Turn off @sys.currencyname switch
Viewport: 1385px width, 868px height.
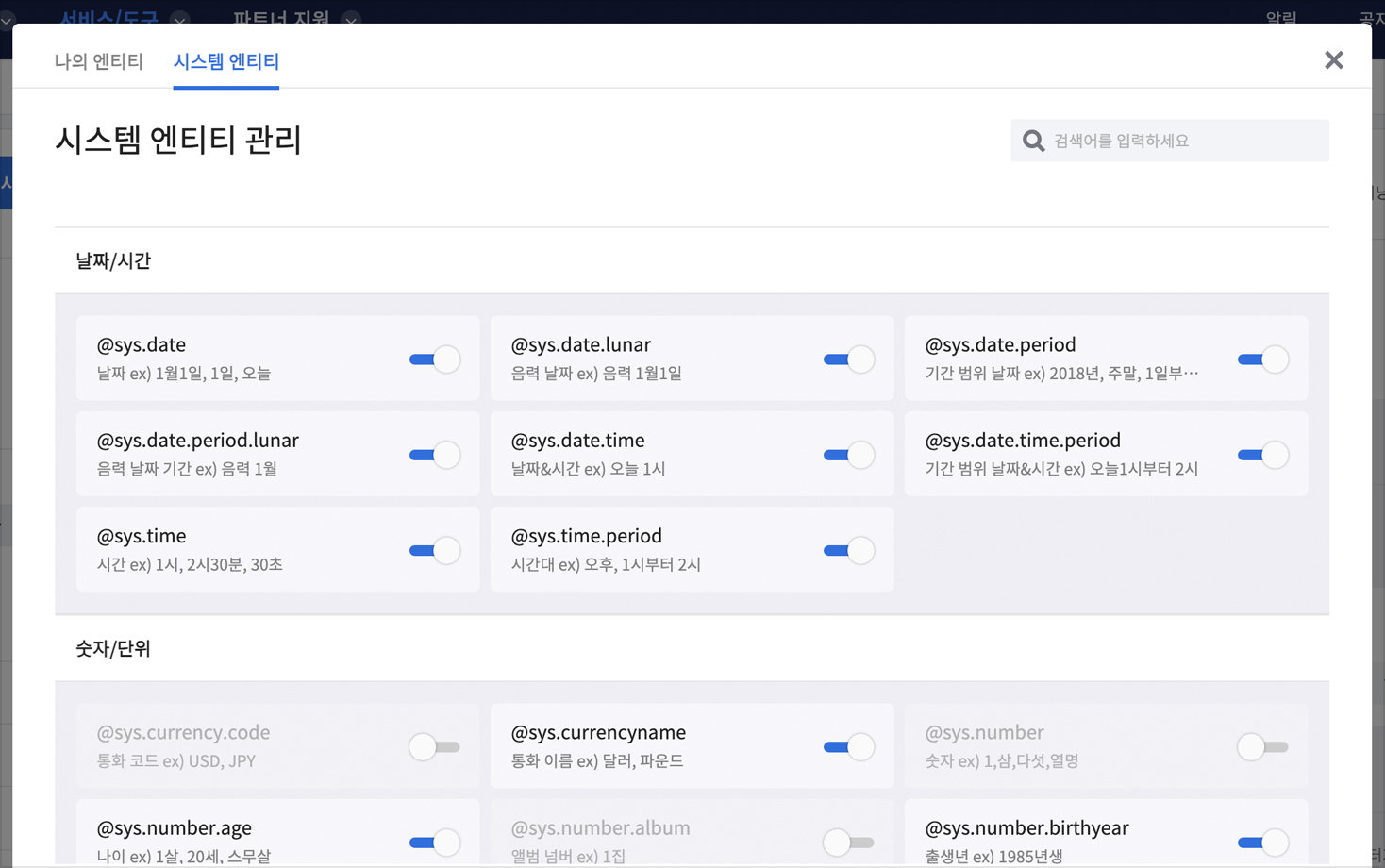pos(848,747)
